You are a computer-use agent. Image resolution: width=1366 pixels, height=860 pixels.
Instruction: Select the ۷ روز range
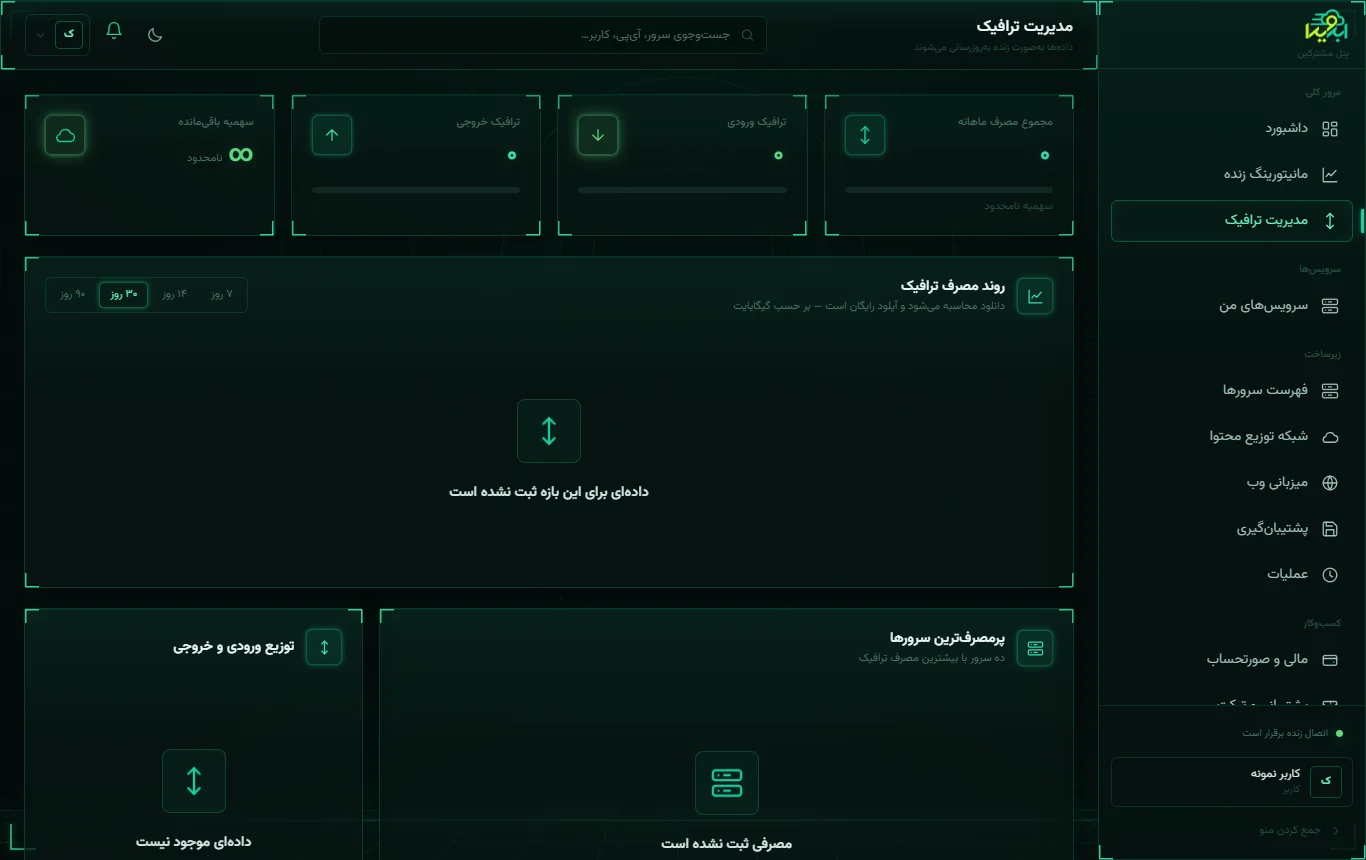pyautogui.click(x=222, y=295)
